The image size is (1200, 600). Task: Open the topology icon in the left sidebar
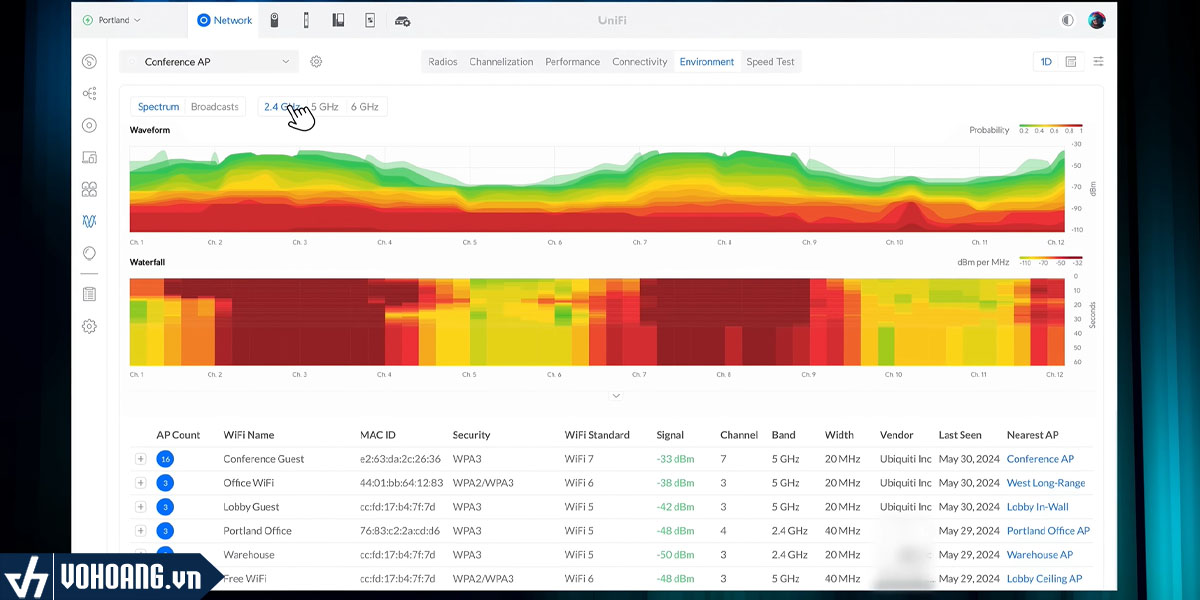[89, 93]
